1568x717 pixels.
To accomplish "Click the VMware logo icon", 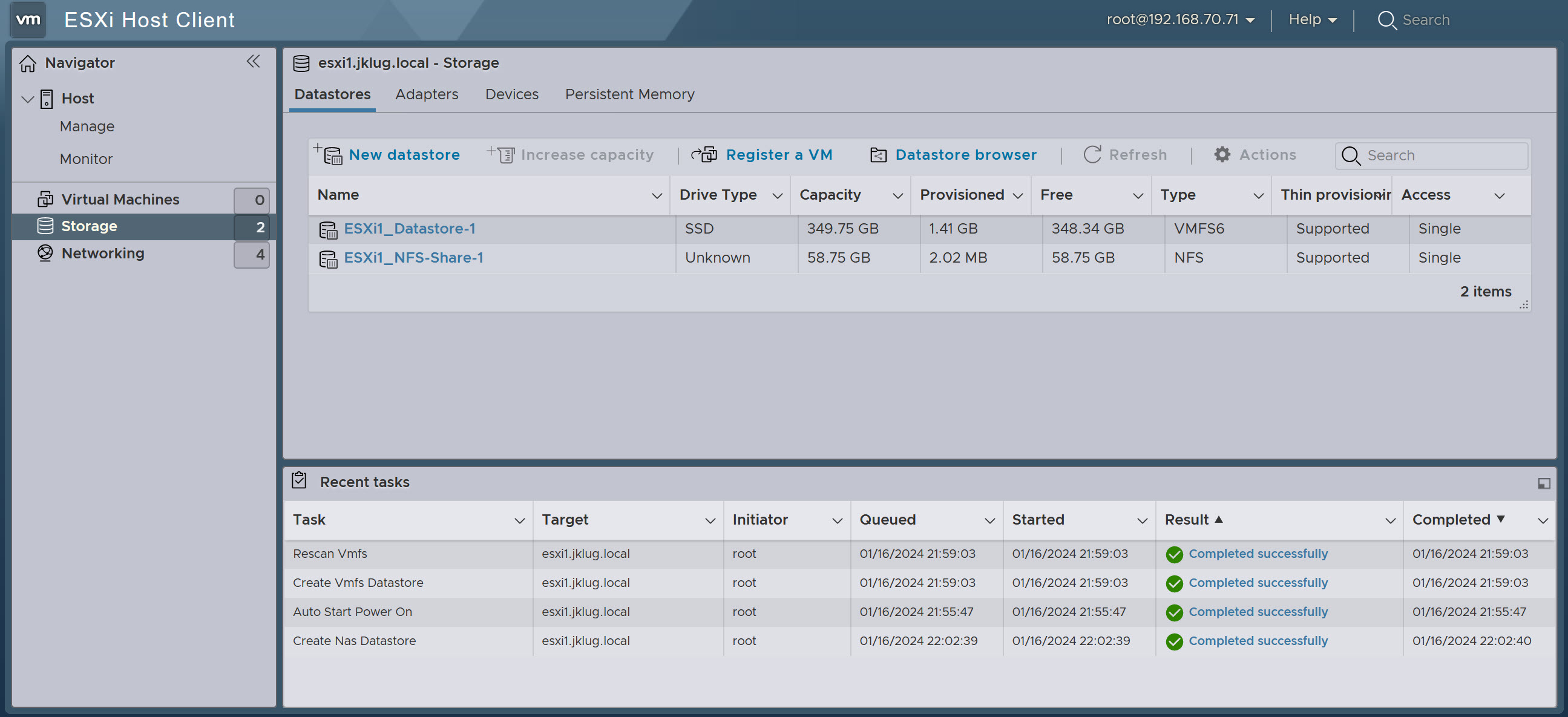I will (x=27, y=19).
